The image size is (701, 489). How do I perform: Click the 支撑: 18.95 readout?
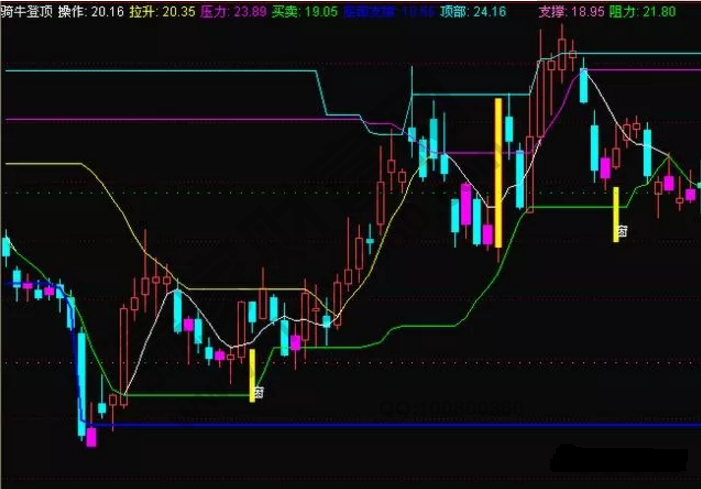pos(571,11)
